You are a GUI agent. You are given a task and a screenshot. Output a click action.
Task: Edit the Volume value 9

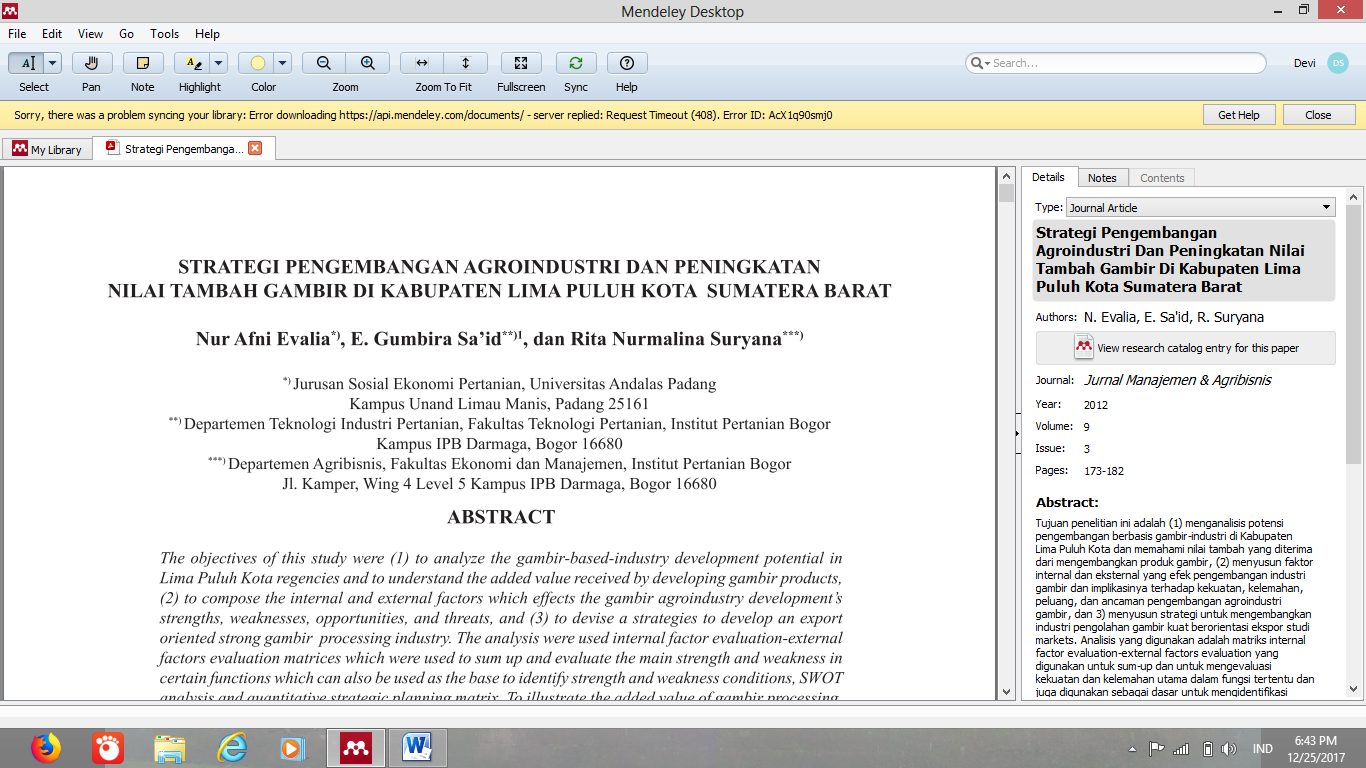pyautogui.click(x=1087, y=427)
